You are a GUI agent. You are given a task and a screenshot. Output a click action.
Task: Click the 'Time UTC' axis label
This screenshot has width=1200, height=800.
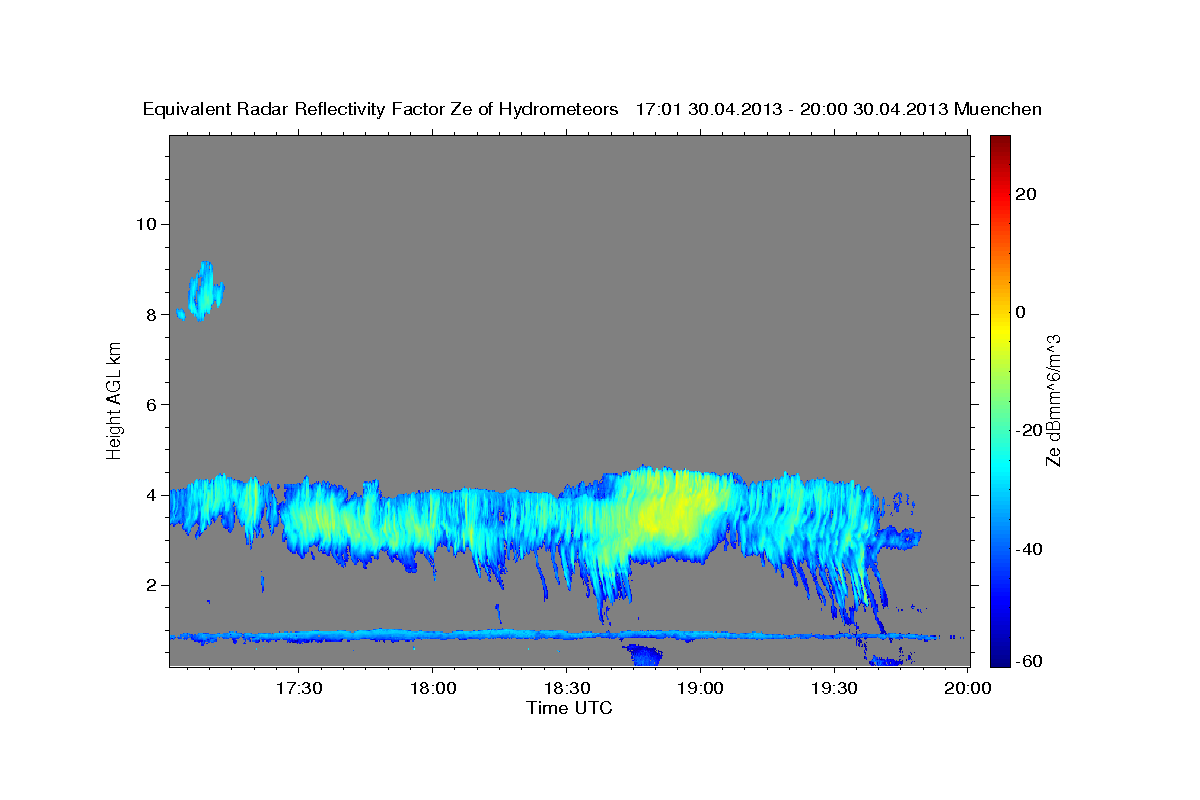pyautogui.click(x=569, y=708)
